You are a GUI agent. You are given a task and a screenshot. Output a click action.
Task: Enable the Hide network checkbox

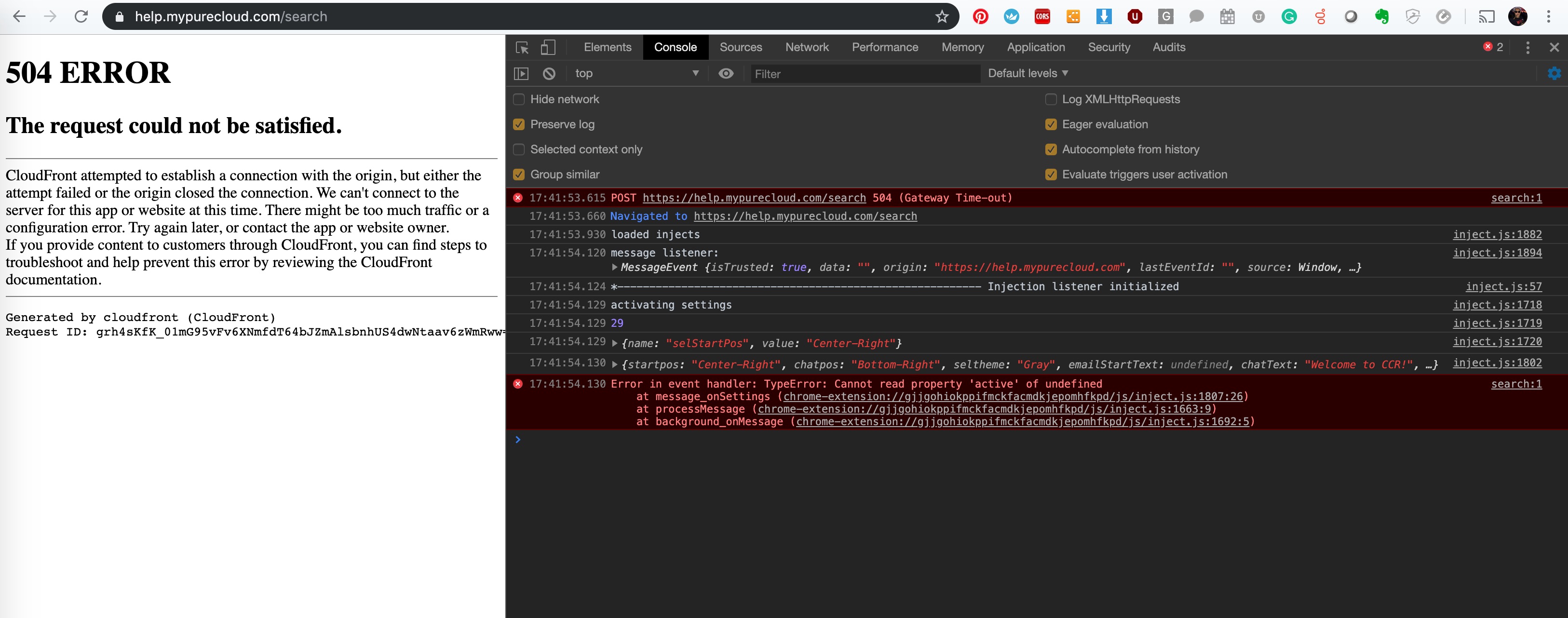[519, 99]
